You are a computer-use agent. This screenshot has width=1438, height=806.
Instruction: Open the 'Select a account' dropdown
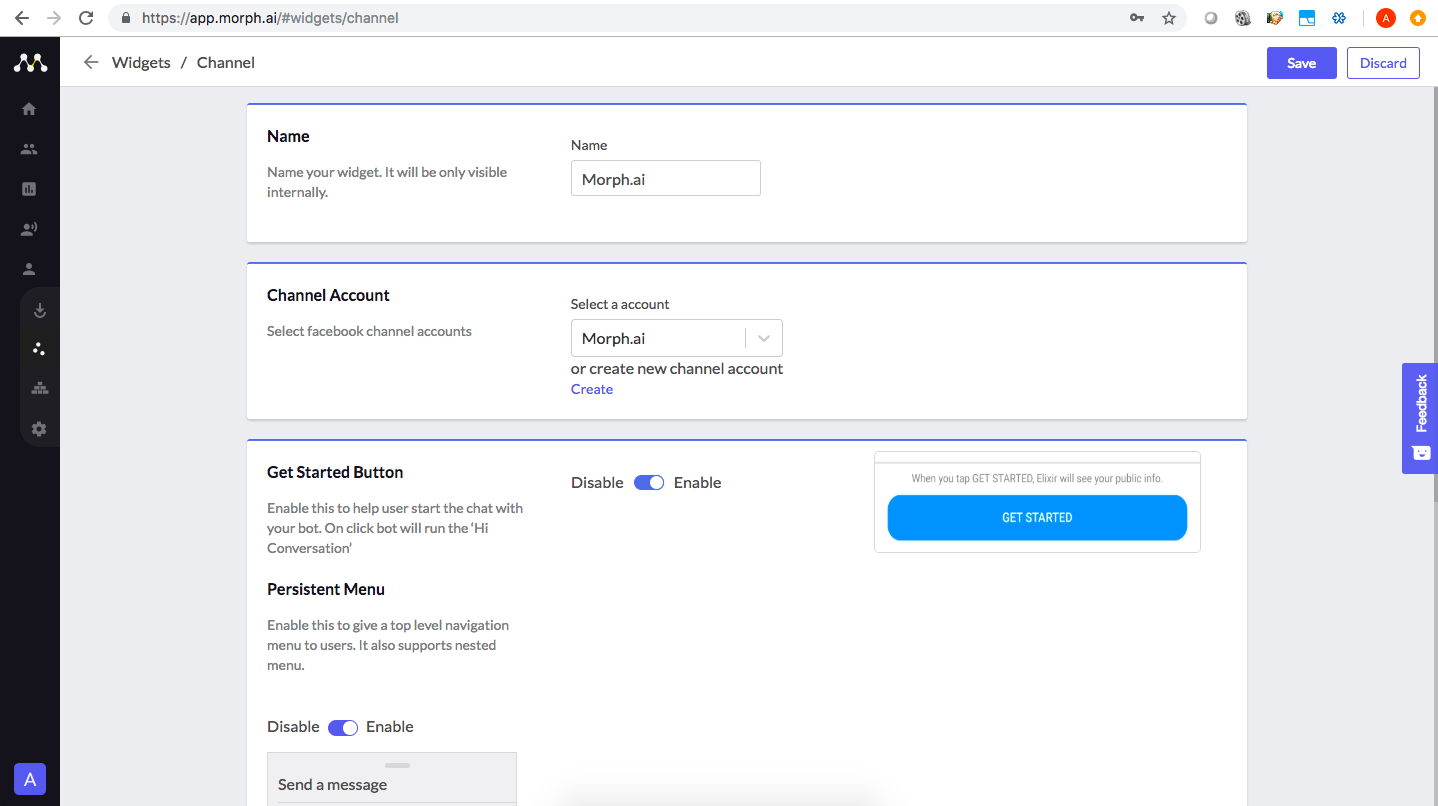(x=676, y=338)
